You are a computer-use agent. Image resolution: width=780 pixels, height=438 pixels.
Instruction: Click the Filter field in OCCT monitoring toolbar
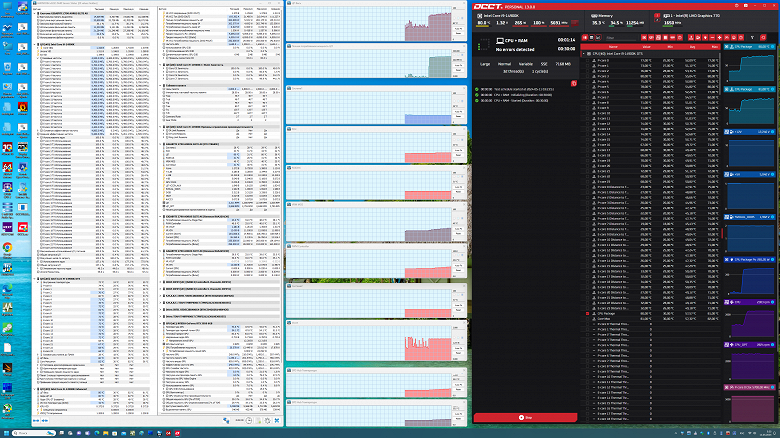pyautogui.click(x=621, y=38)
